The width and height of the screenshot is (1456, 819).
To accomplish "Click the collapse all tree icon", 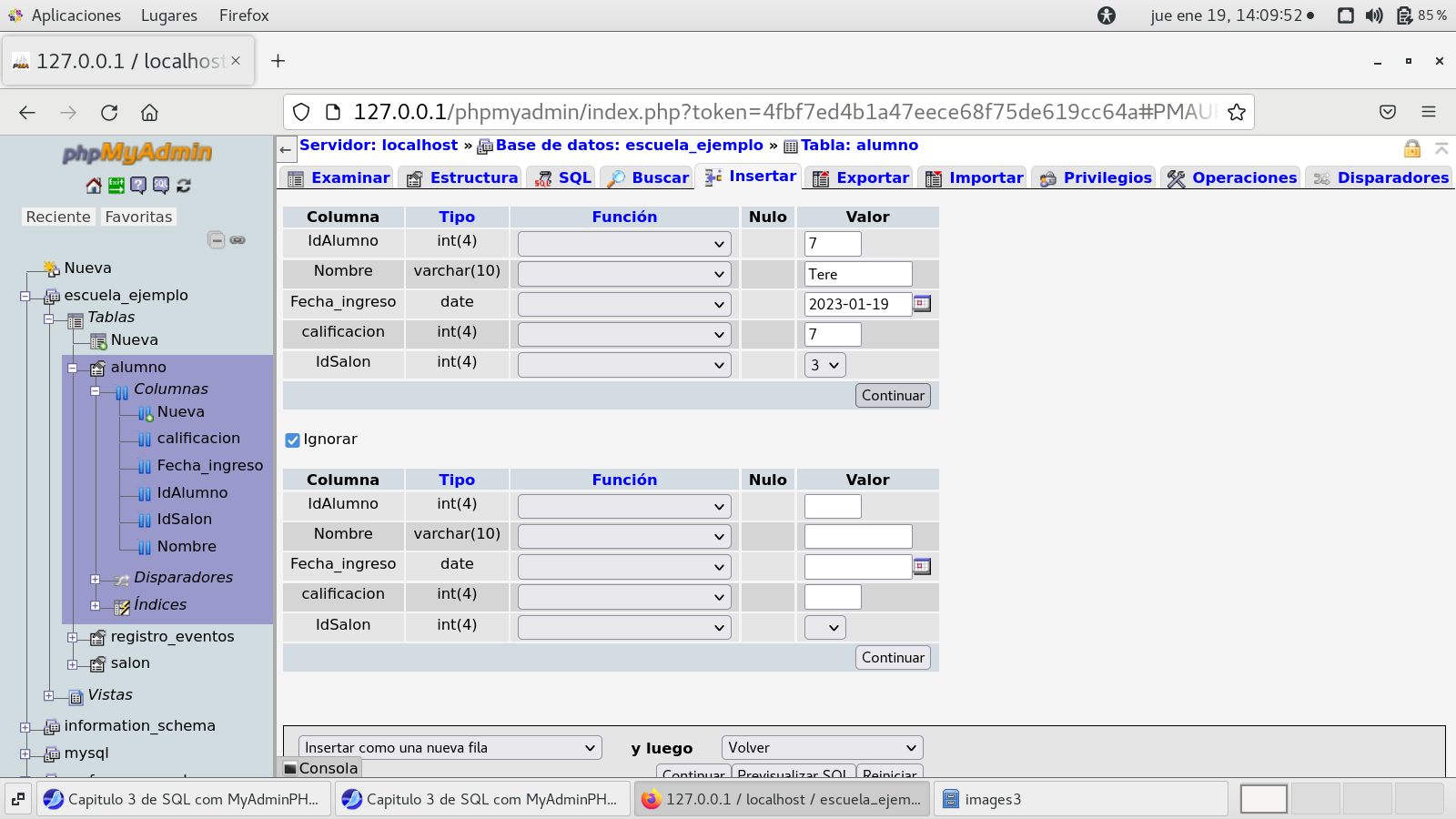I will (216, 240).
